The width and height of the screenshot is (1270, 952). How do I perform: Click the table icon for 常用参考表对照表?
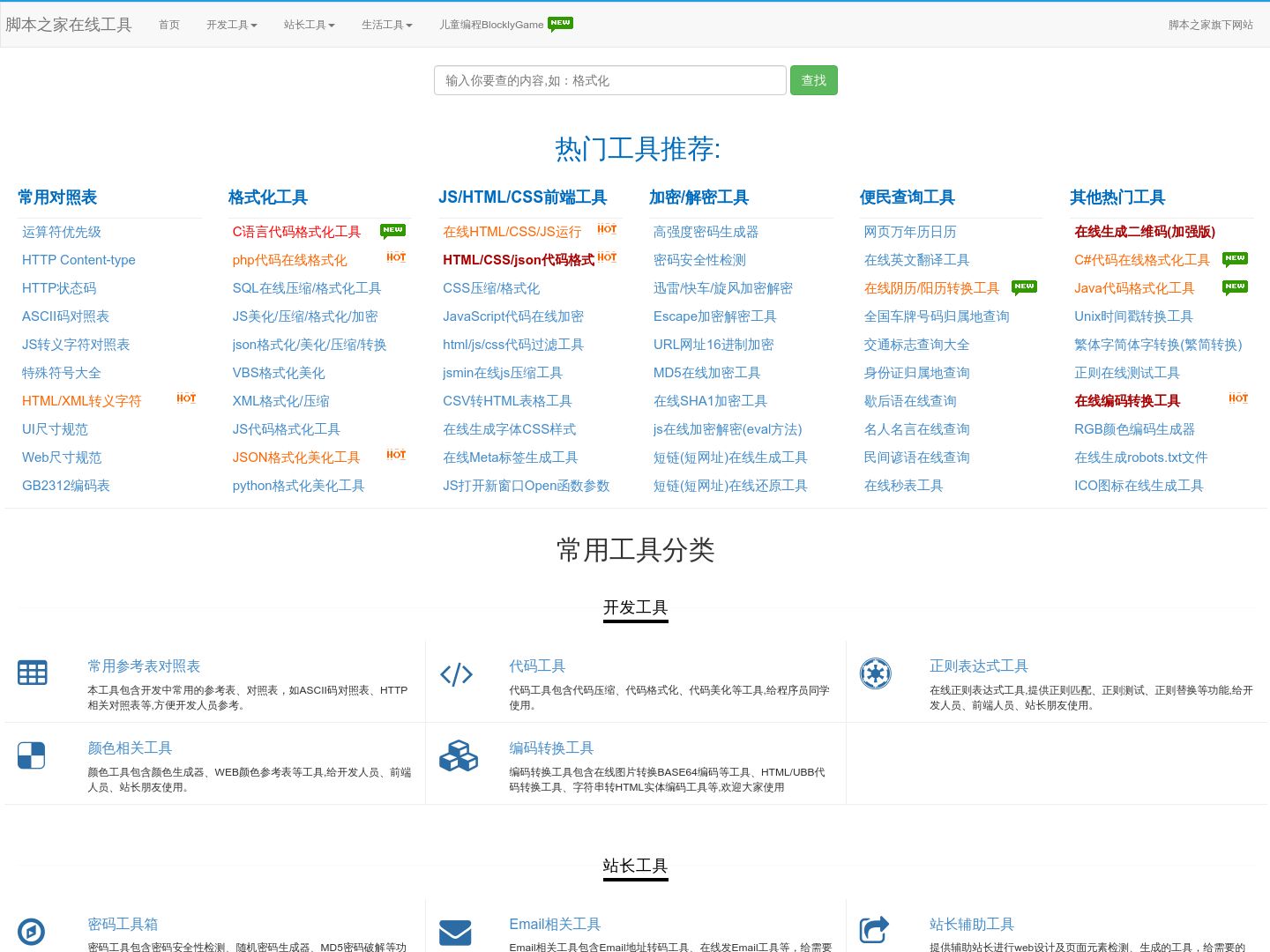click(x=33, y=673)
